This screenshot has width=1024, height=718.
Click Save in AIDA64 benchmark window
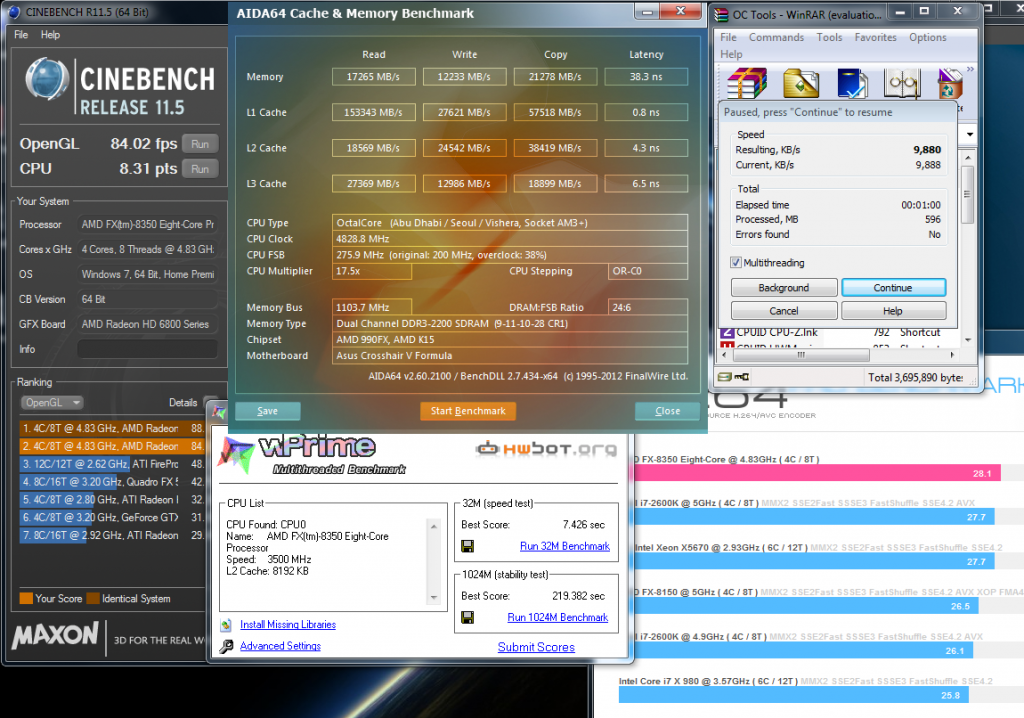pos(268,411)
